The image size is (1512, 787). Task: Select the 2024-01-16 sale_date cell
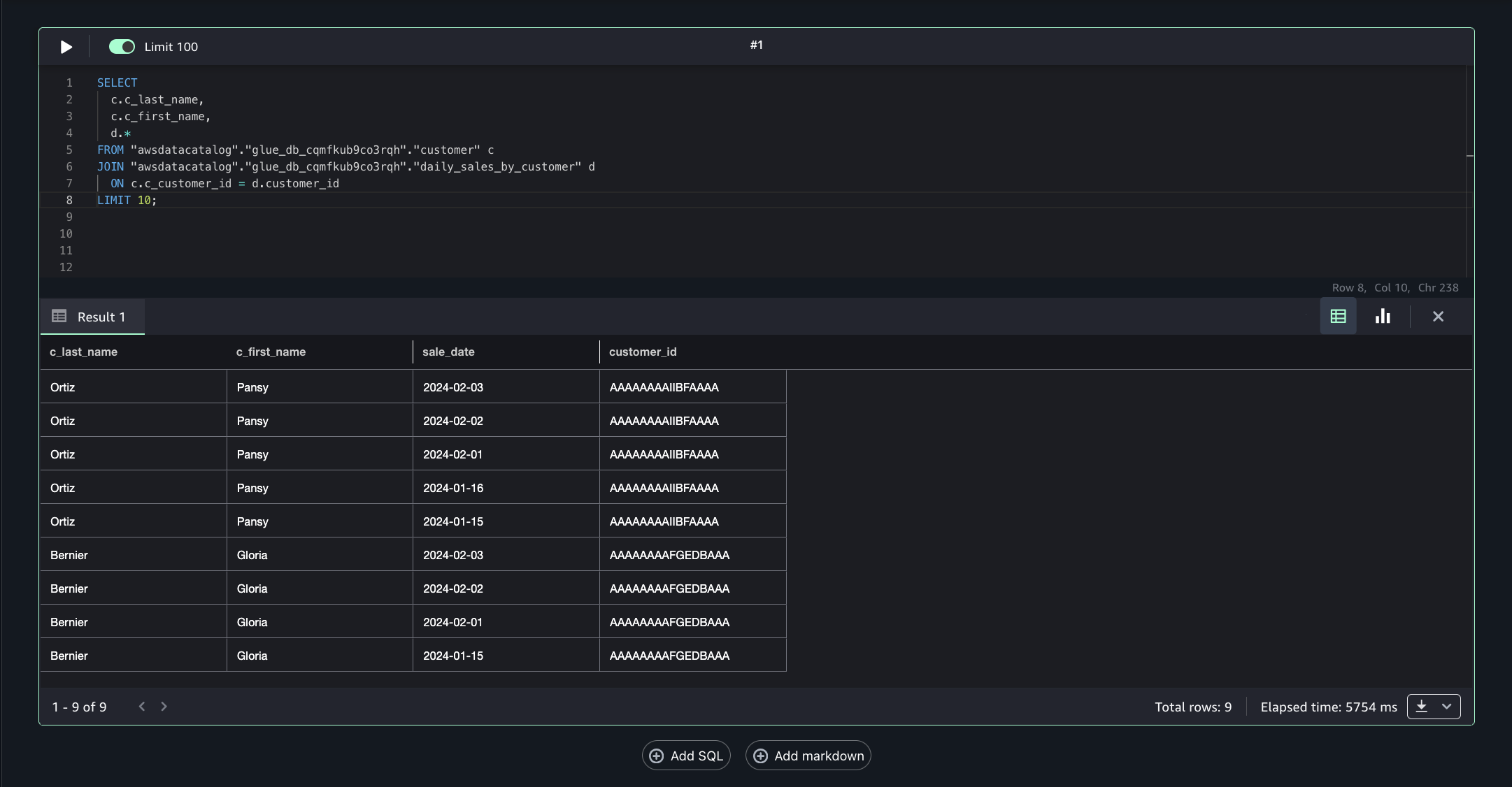tap(453, 488)
